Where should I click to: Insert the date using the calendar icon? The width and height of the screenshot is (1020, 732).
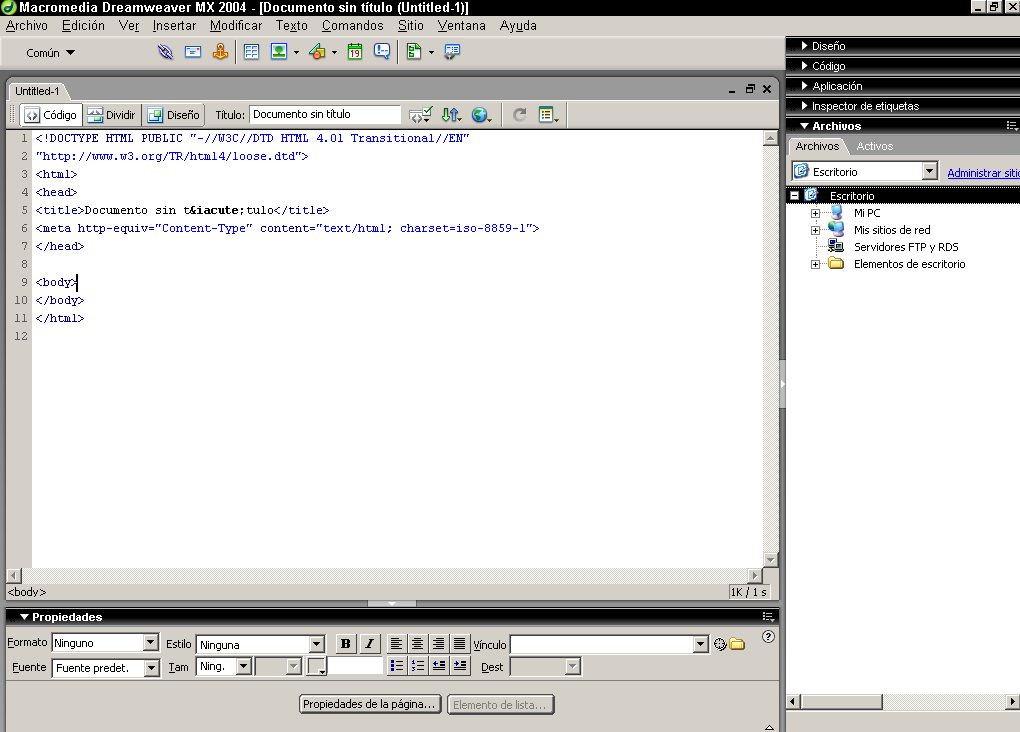[x=355, y=52]
